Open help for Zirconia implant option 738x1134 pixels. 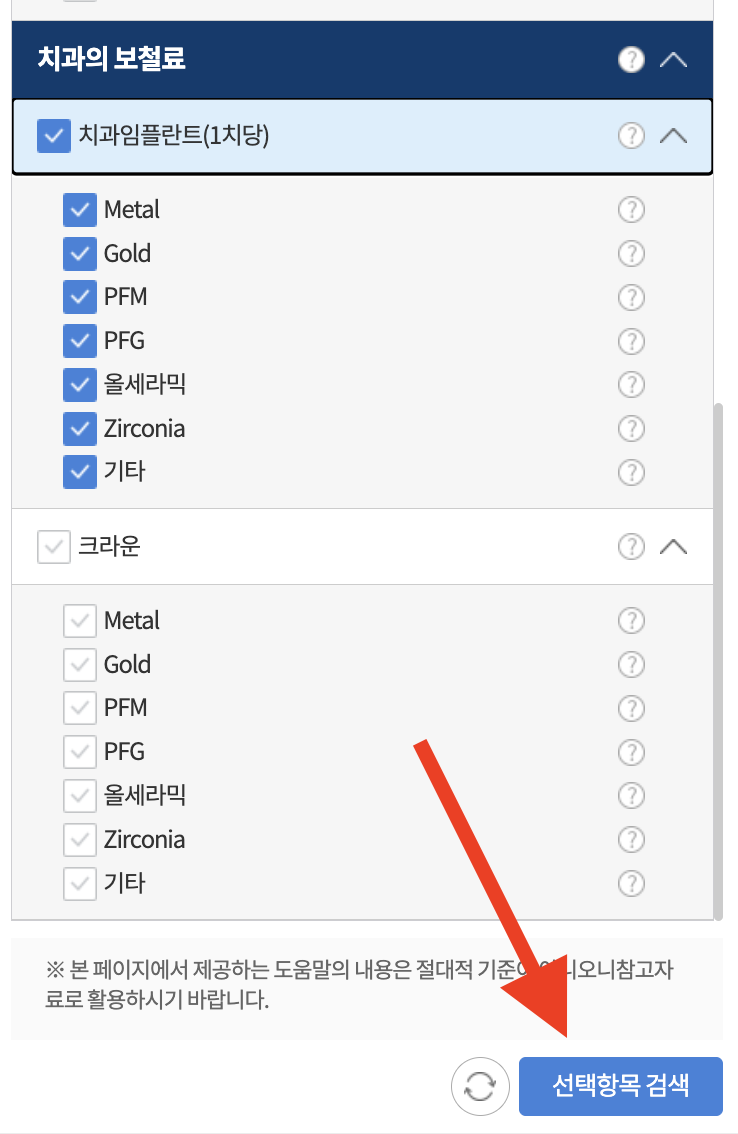pos(631,428)
